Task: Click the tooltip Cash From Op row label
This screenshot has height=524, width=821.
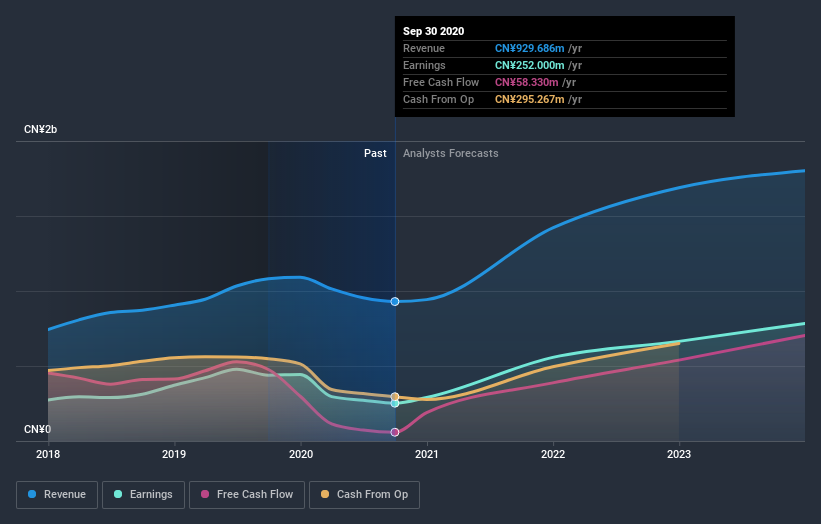Action: pos(438,99)
